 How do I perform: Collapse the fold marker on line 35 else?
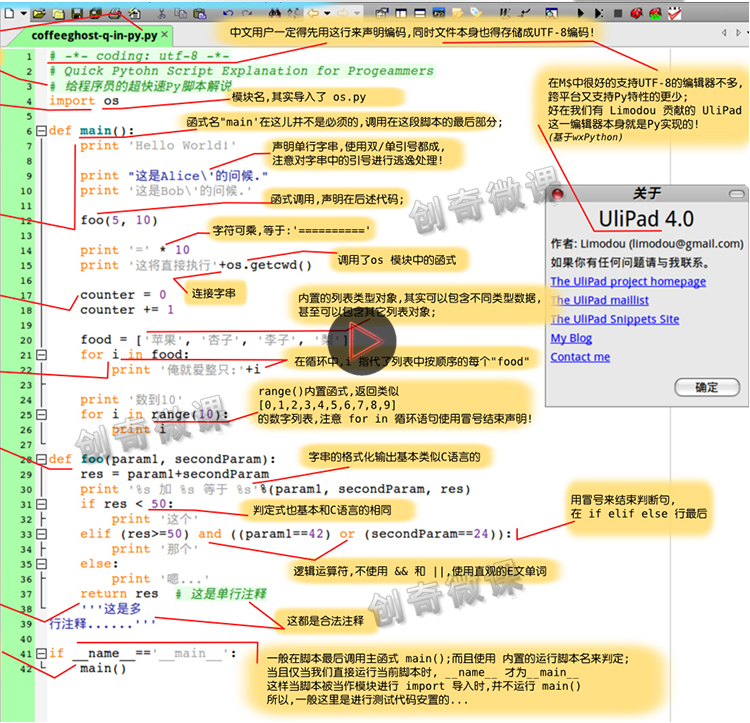42,564
